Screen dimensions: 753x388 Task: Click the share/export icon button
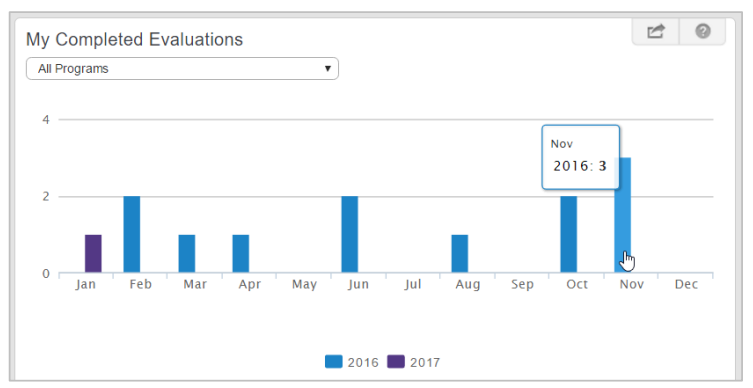tap(656, 32)
